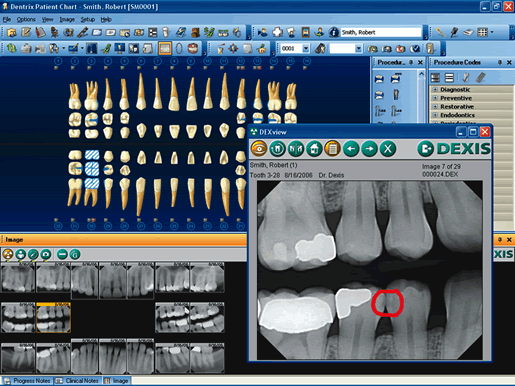
Task: Open the 0001 provider dropdown
Action: tap(306, 49)
